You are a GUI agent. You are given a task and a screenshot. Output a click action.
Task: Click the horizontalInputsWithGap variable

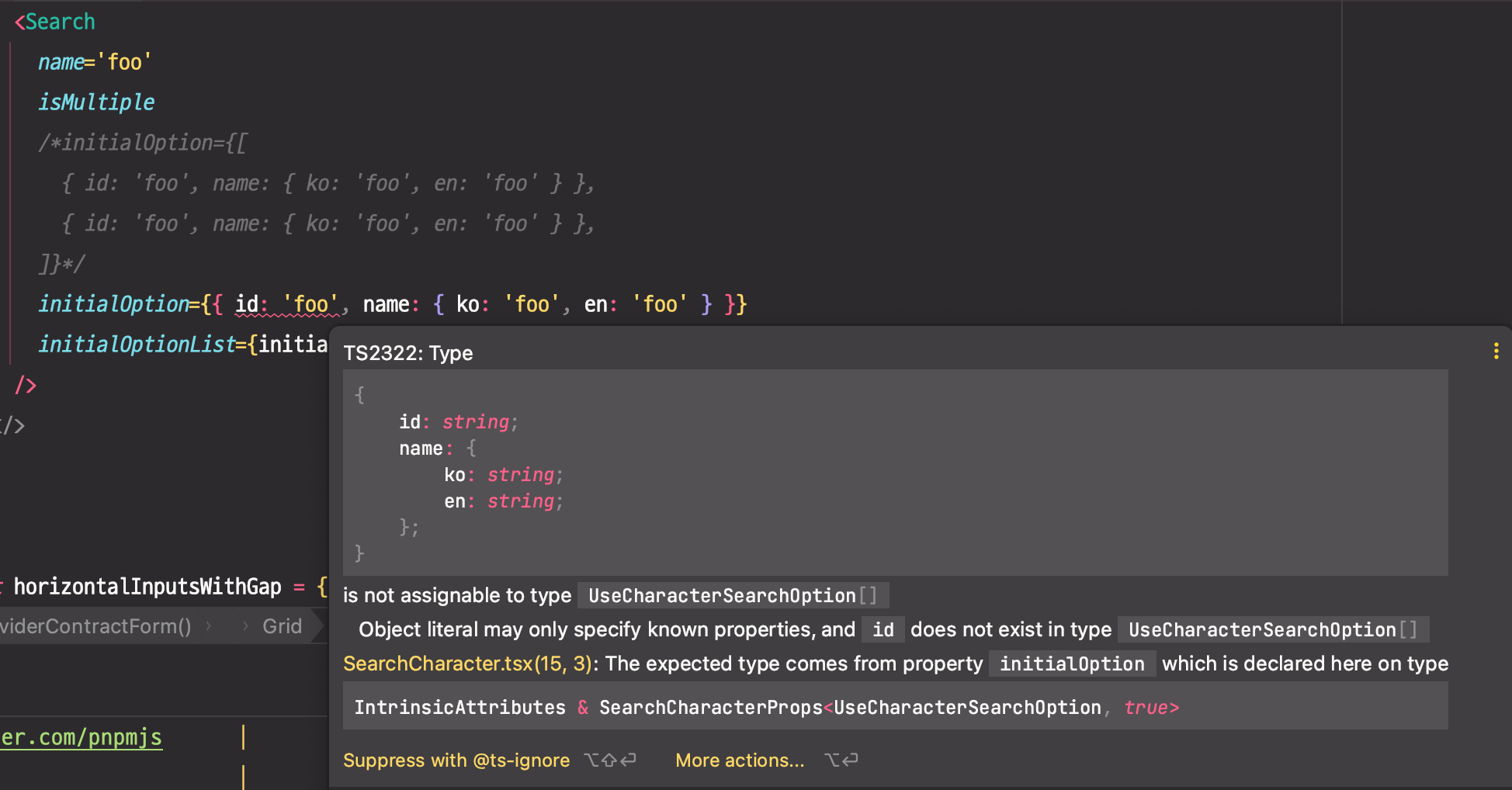[x=147, y=587]
